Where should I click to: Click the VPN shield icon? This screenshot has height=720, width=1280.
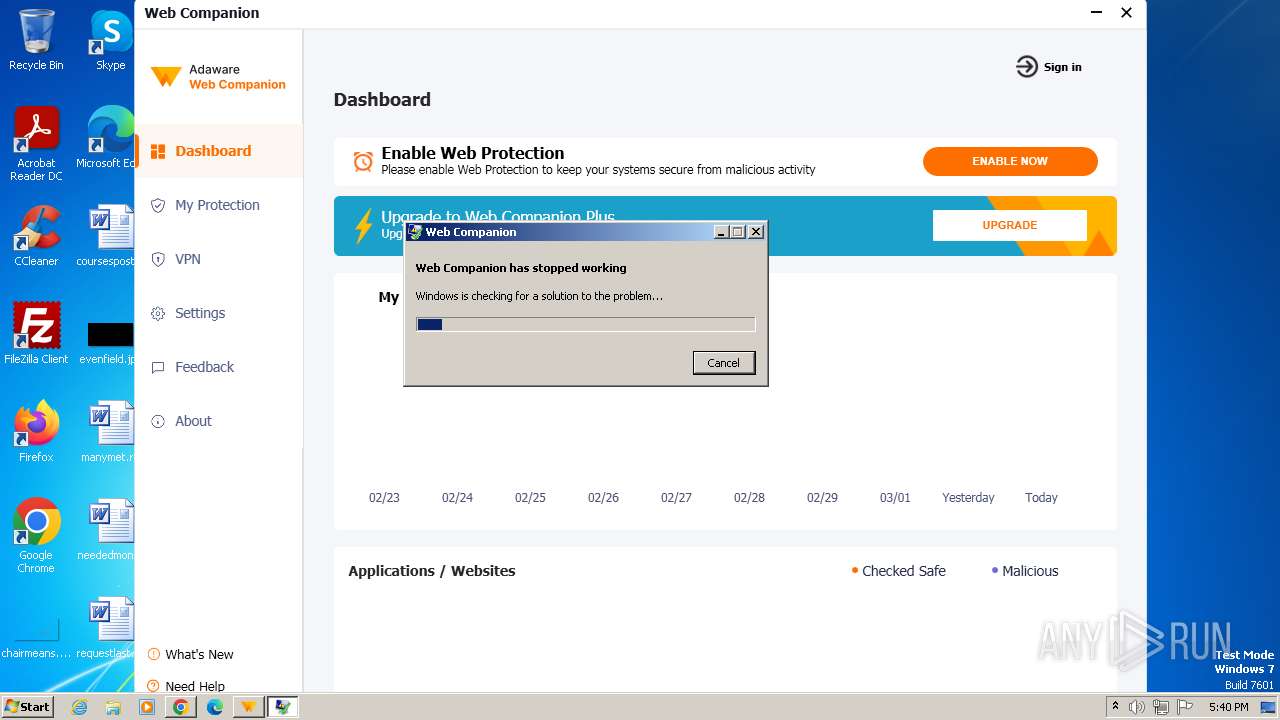[x=158, y=259]
